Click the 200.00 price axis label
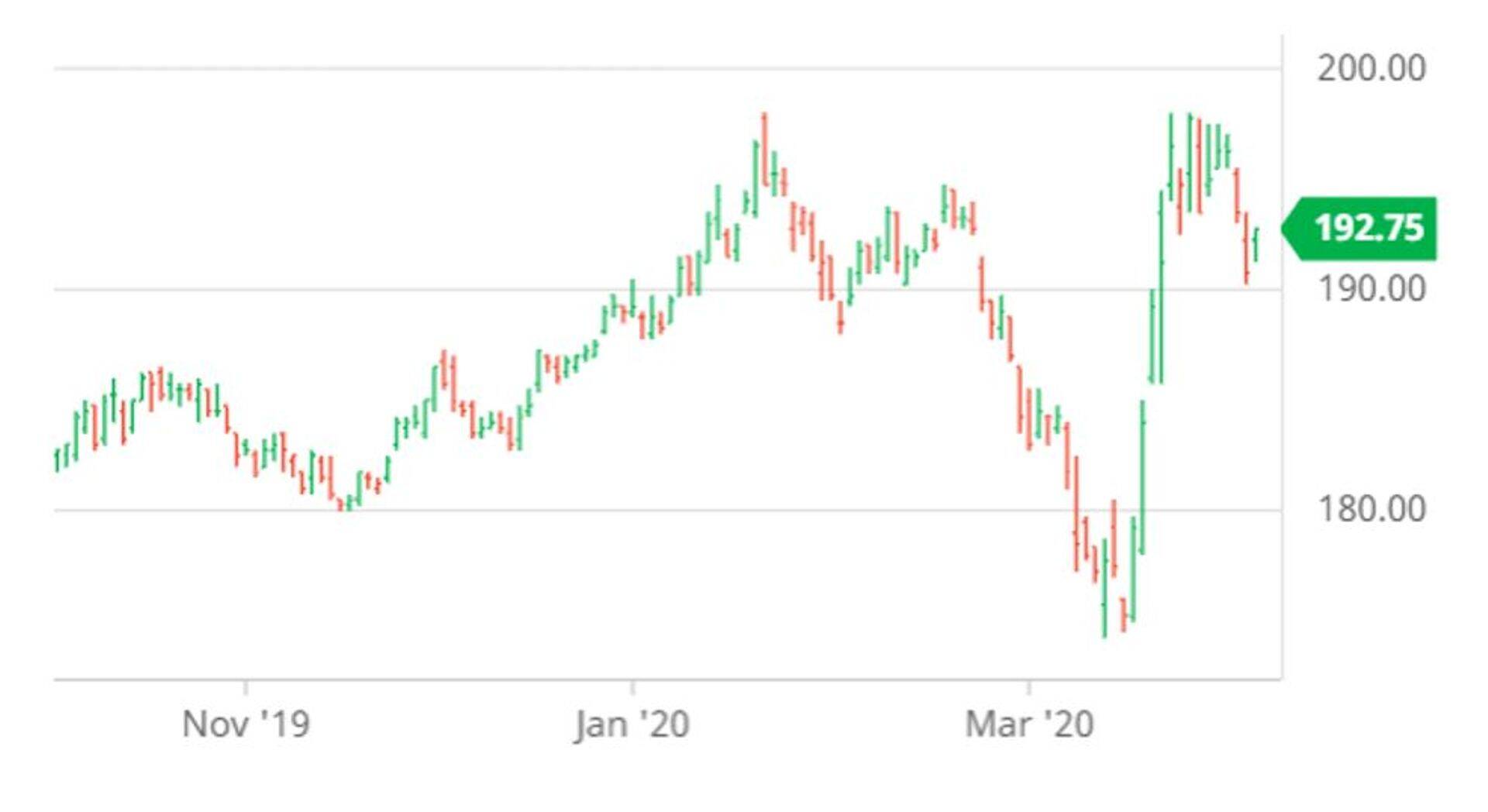The image size is (1488, 812). pos(1371,68)
